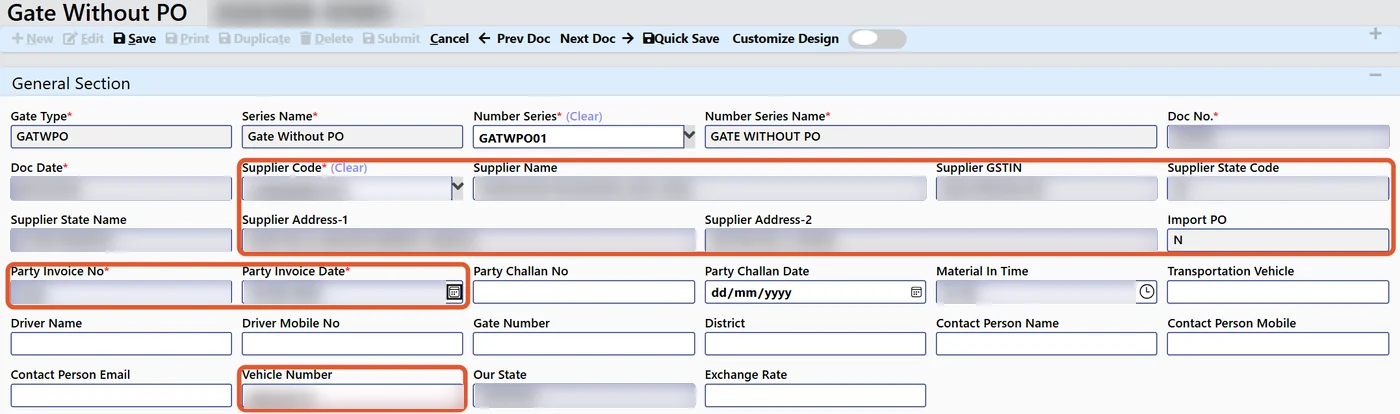Click the Gate Without PO page title
Viewport: 1400px width, 414px height.
click(x=97, y=12)
